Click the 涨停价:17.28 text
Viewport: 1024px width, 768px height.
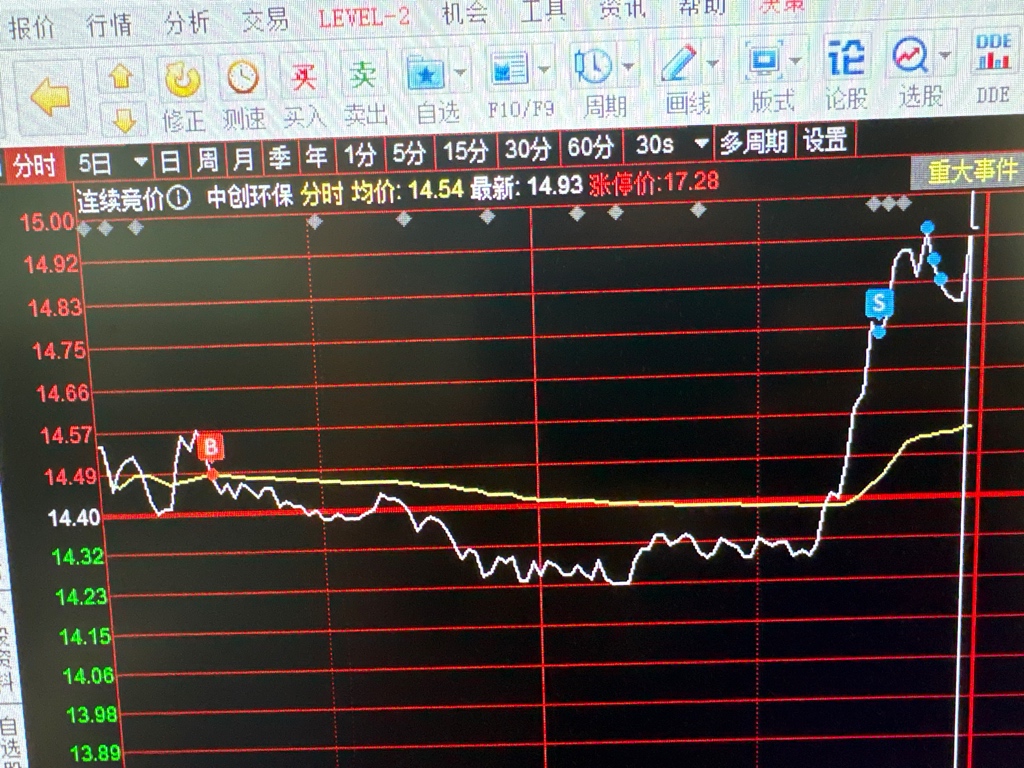click(654, 184)
